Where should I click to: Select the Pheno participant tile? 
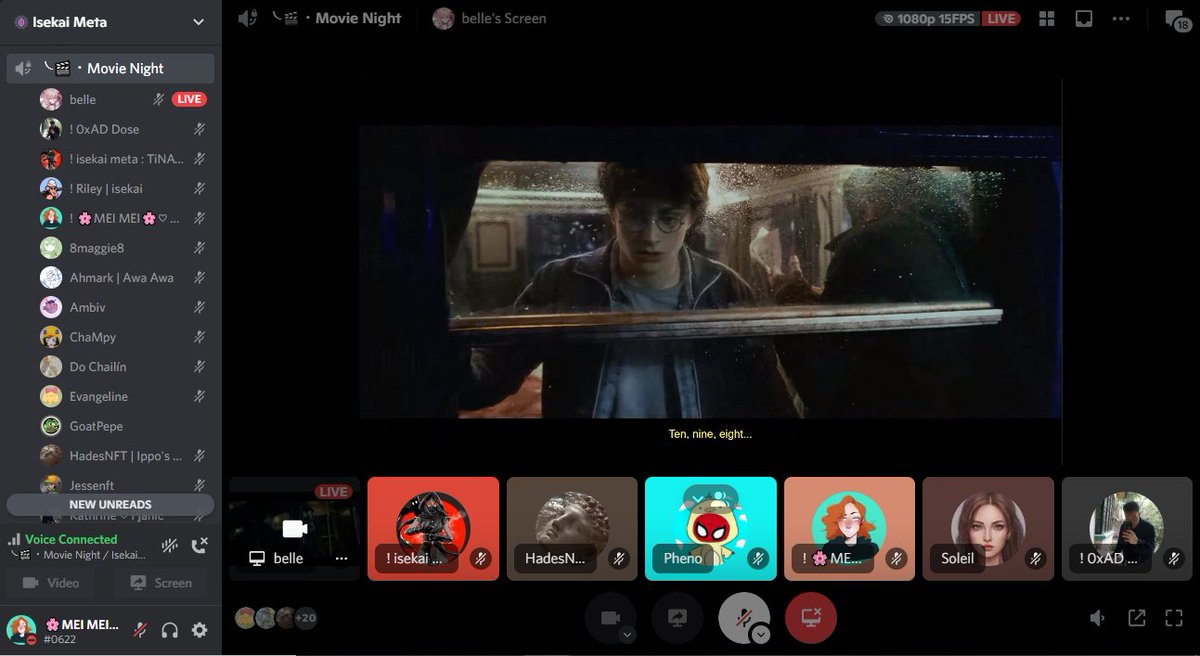click(x=711, y=528)
